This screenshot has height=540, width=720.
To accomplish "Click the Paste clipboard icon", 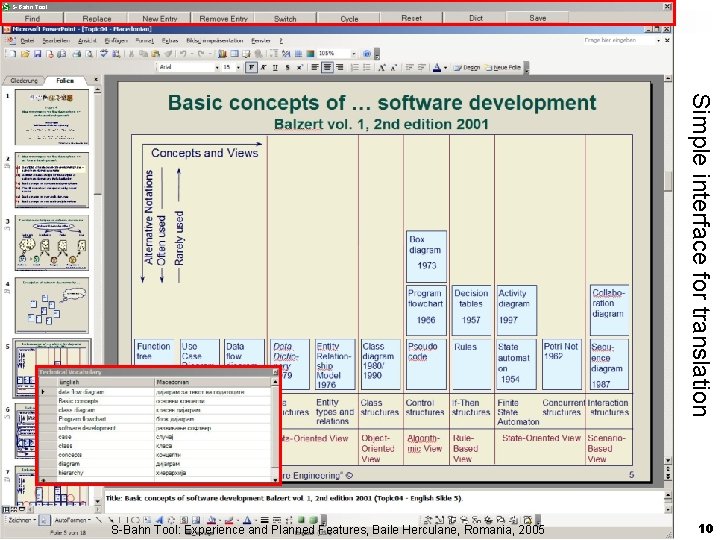I will [155, 54].
